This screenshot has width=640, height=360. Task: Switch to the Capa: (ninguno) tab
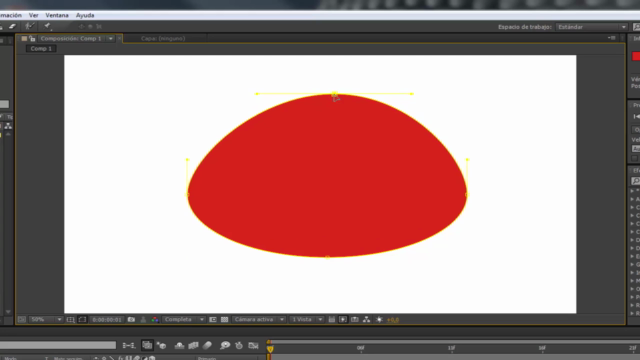163,38
